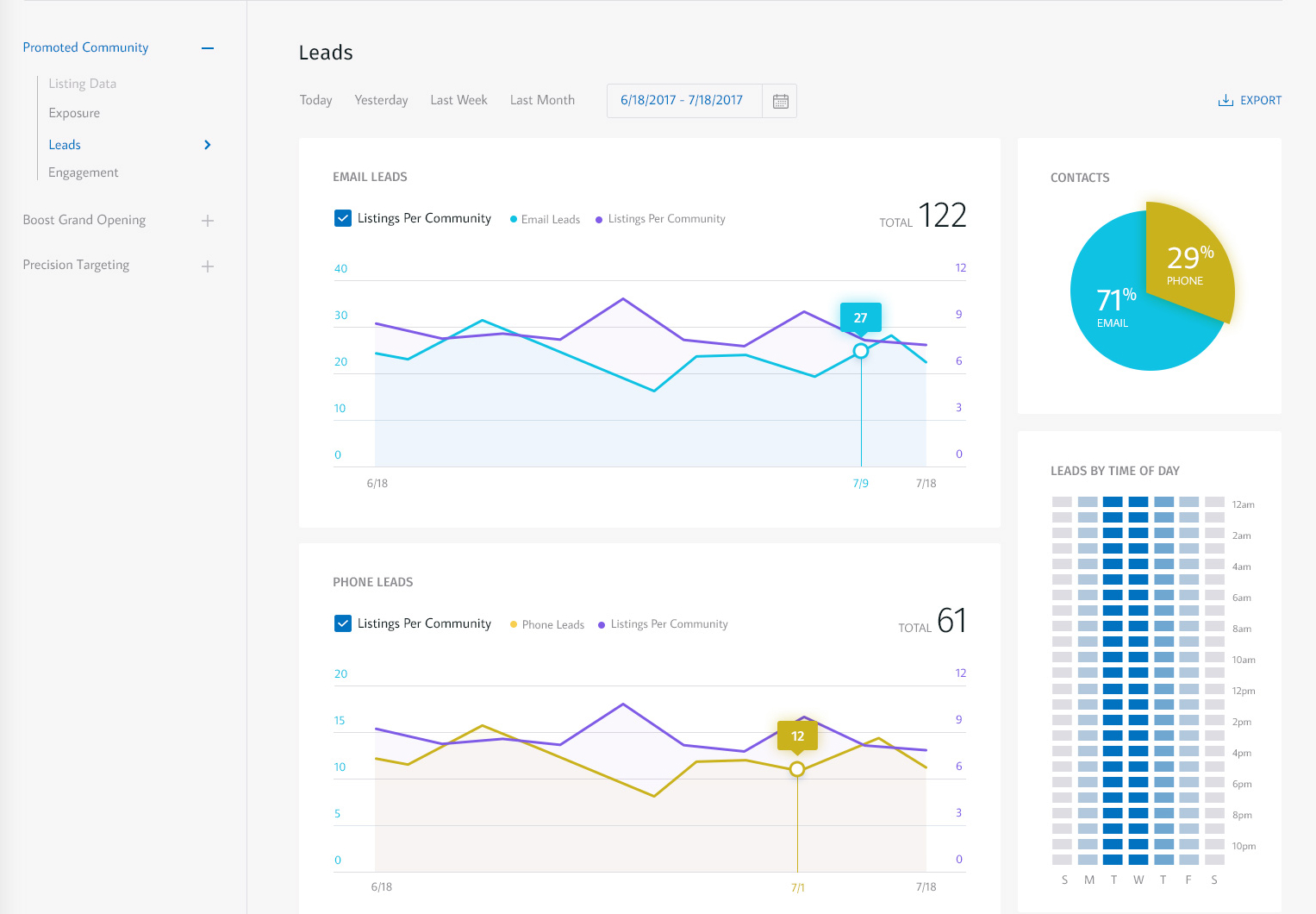Select the Last Month filter tab
Viewport: 1316px width, 914px height.
point(542,100)
